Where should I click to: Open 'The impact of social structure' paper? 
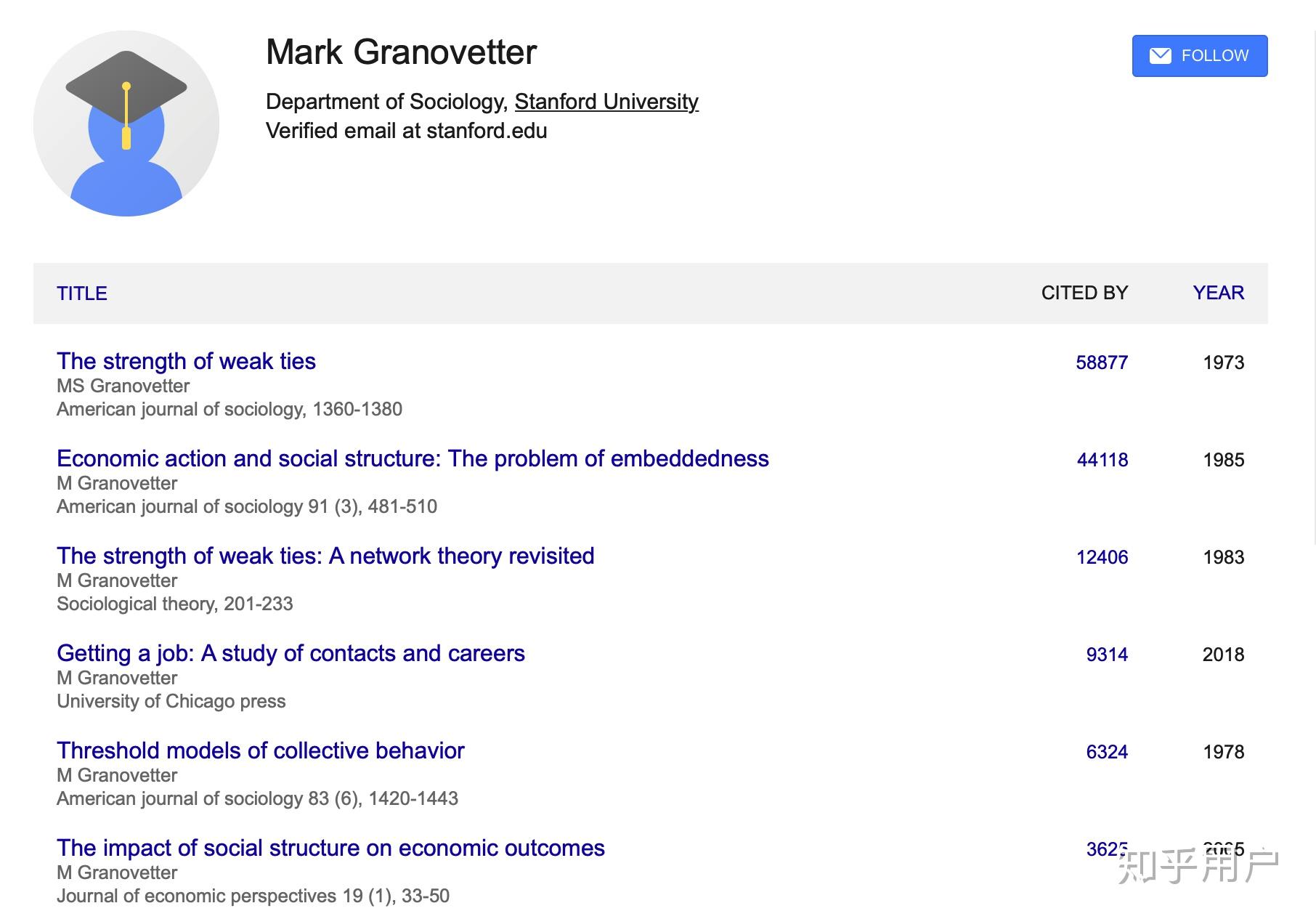[x=330, y=848]
